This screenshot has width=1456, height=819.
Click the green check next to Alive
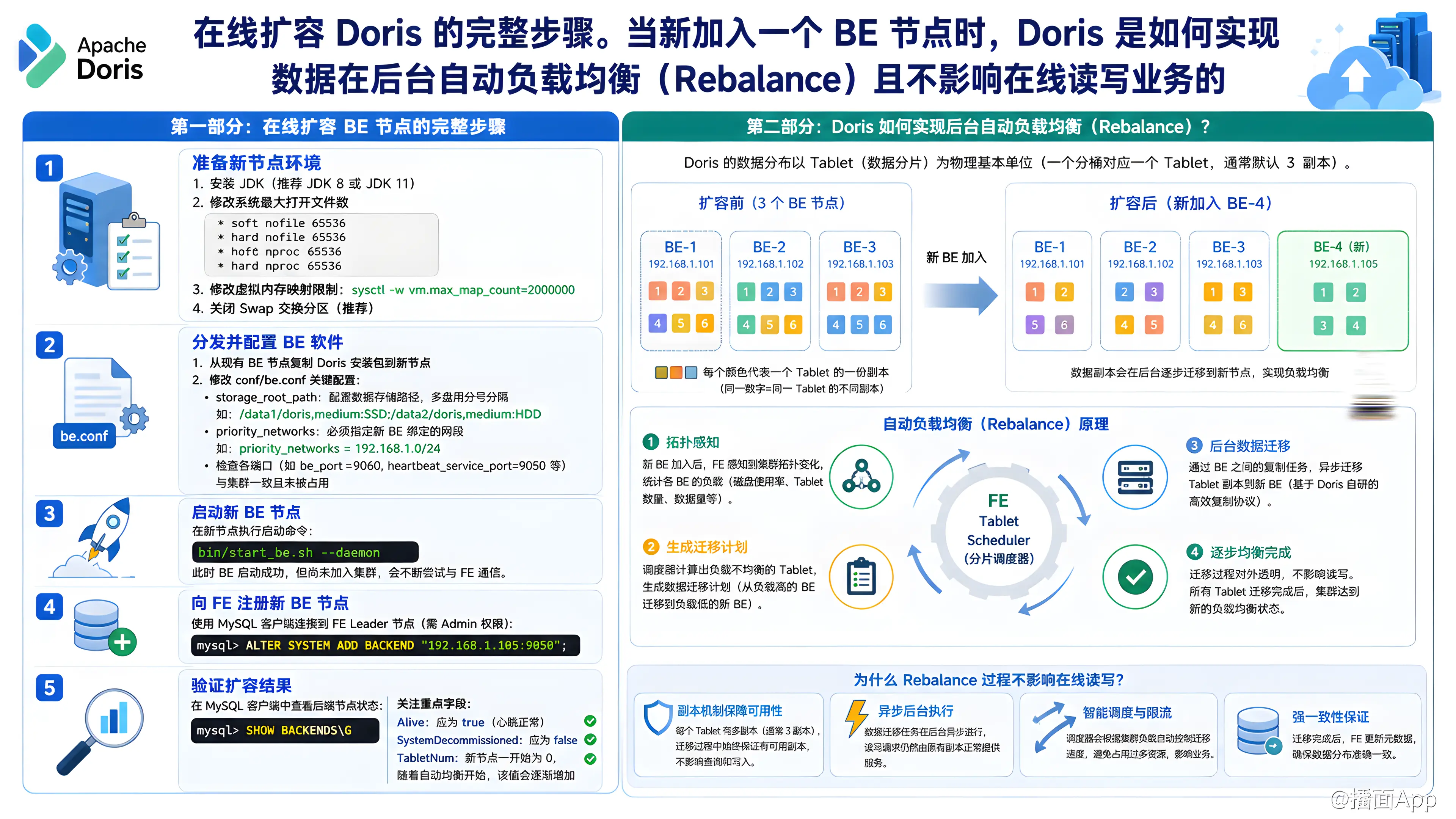tap(590, 721)
